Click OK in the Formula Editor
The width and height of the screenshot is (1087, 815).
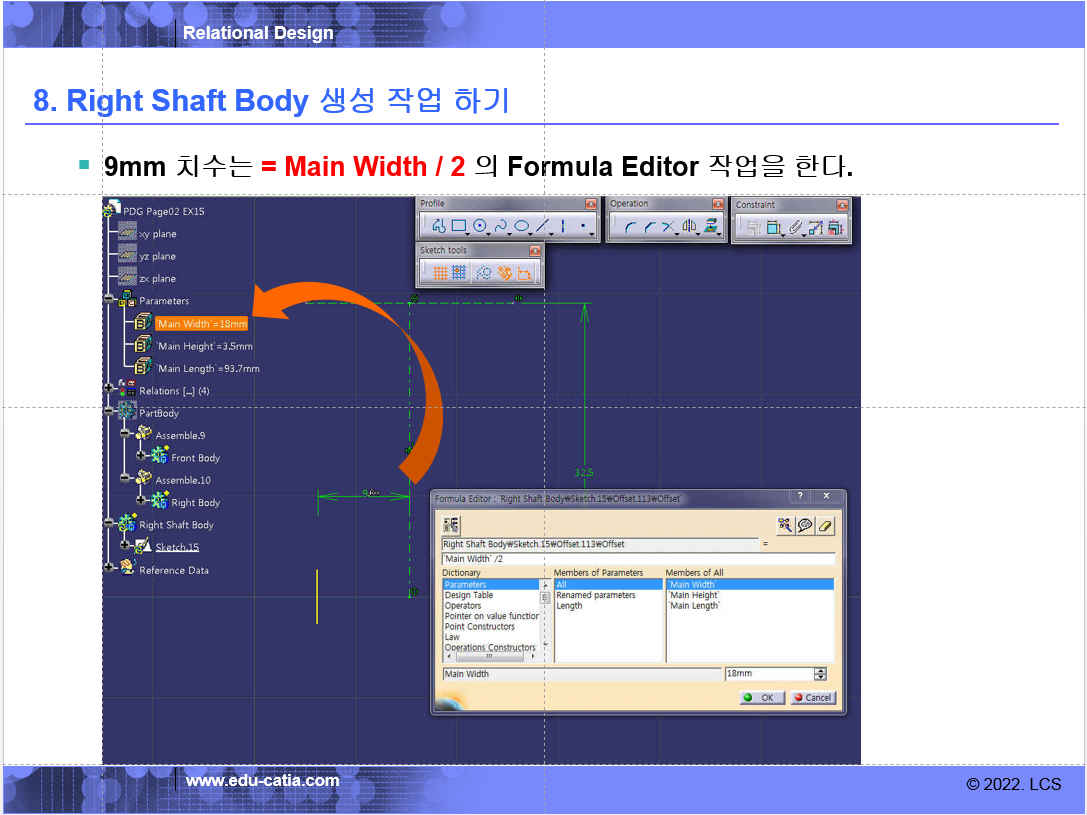[x=763, y=698]
